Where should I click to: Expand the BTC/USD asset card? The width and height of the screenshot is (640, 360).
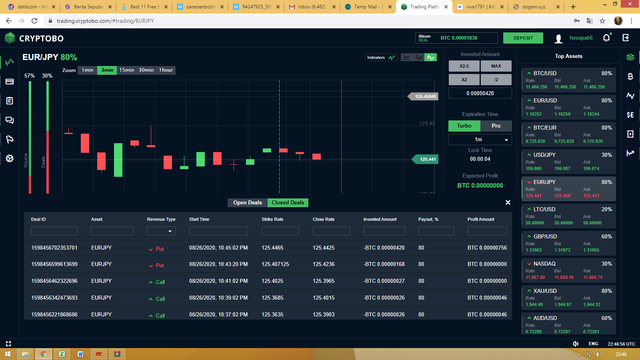pyautogui.click(x=568, y=80)
